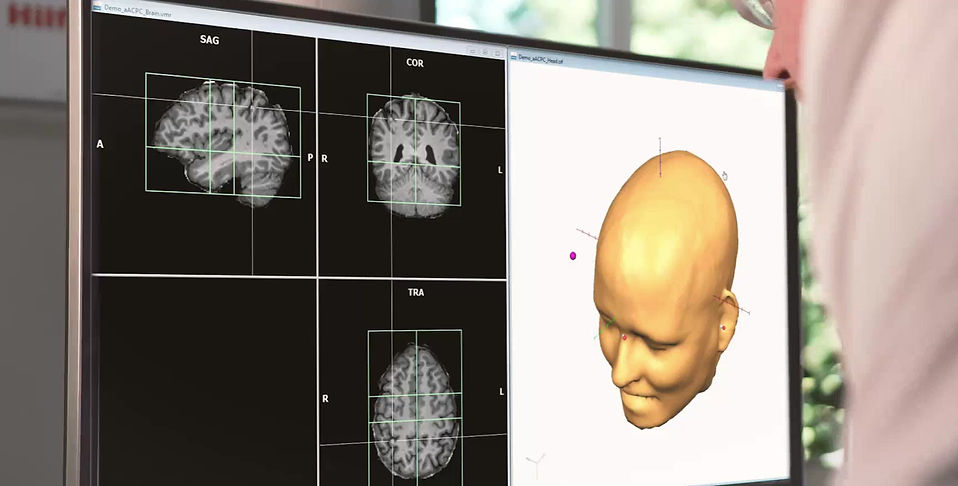
Task: Click the pink marker on the ear
Action: coord(723,328)
